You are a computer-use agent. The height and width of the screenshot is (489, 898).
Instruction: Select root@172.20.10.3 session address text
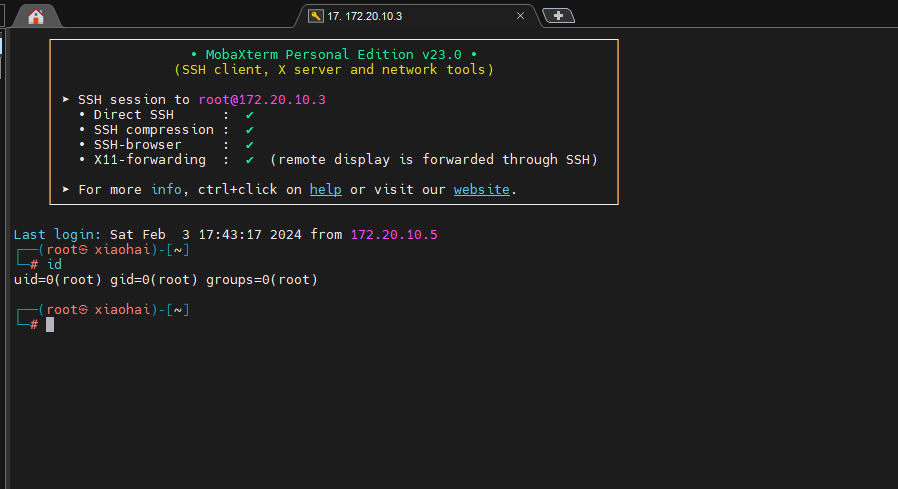pos(262,100)
